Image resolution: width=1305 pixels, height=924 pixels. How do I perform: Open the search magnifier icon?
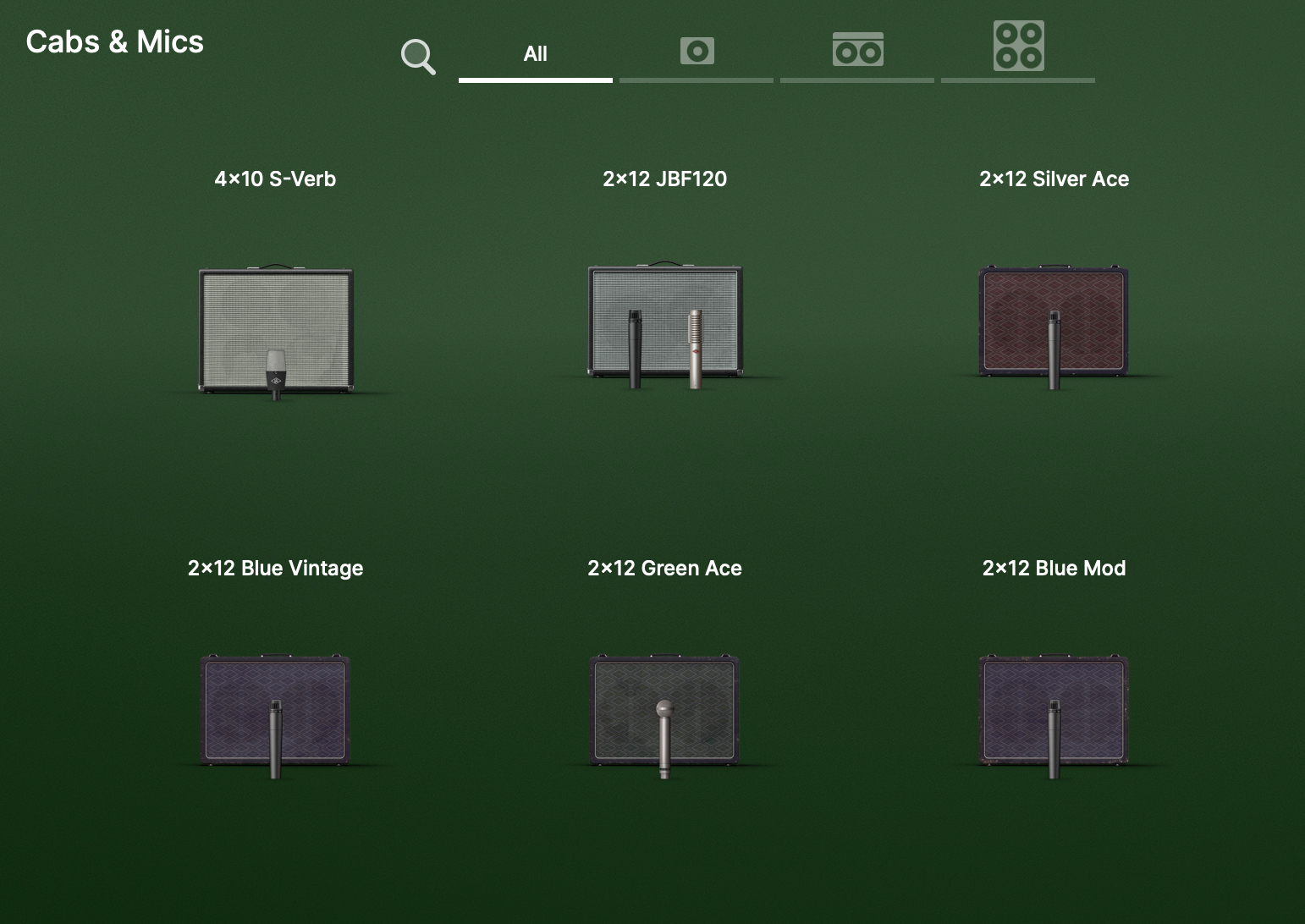click(418, 57)
